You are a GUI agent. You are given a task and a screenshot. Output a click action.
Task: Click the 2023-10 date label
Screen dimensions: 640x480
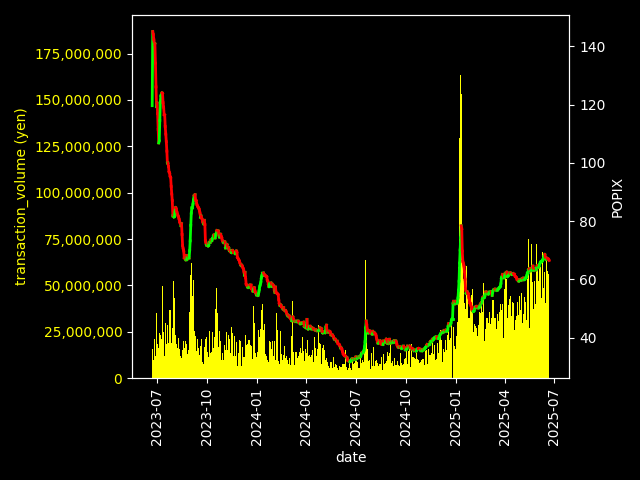pos(206,418)
